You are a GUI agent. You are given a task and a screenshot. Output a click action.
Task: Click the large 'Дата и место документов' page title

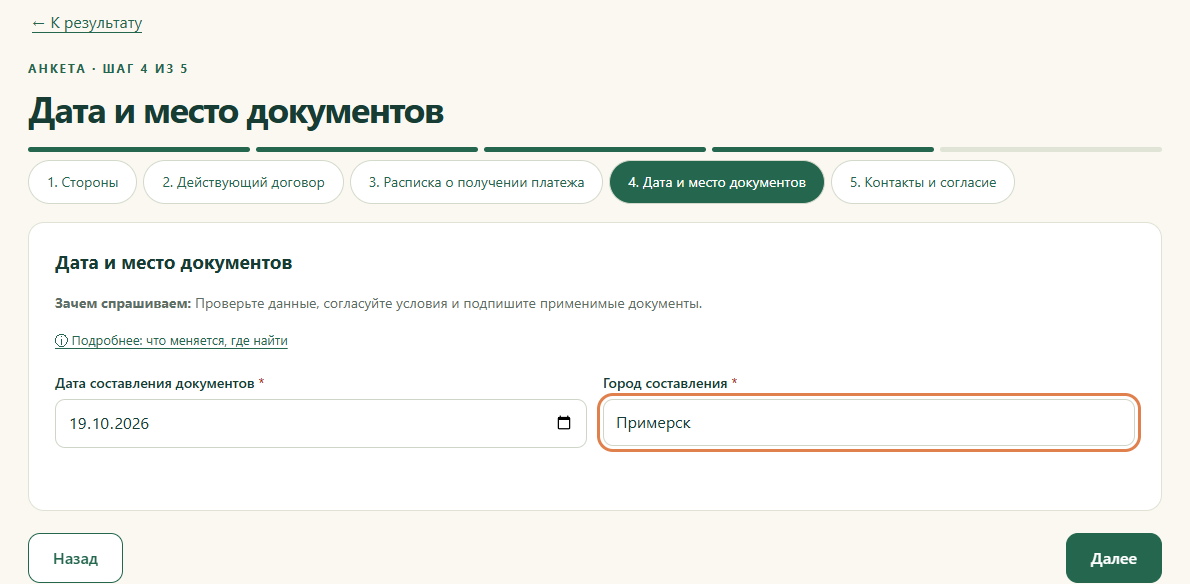(236, 111)
